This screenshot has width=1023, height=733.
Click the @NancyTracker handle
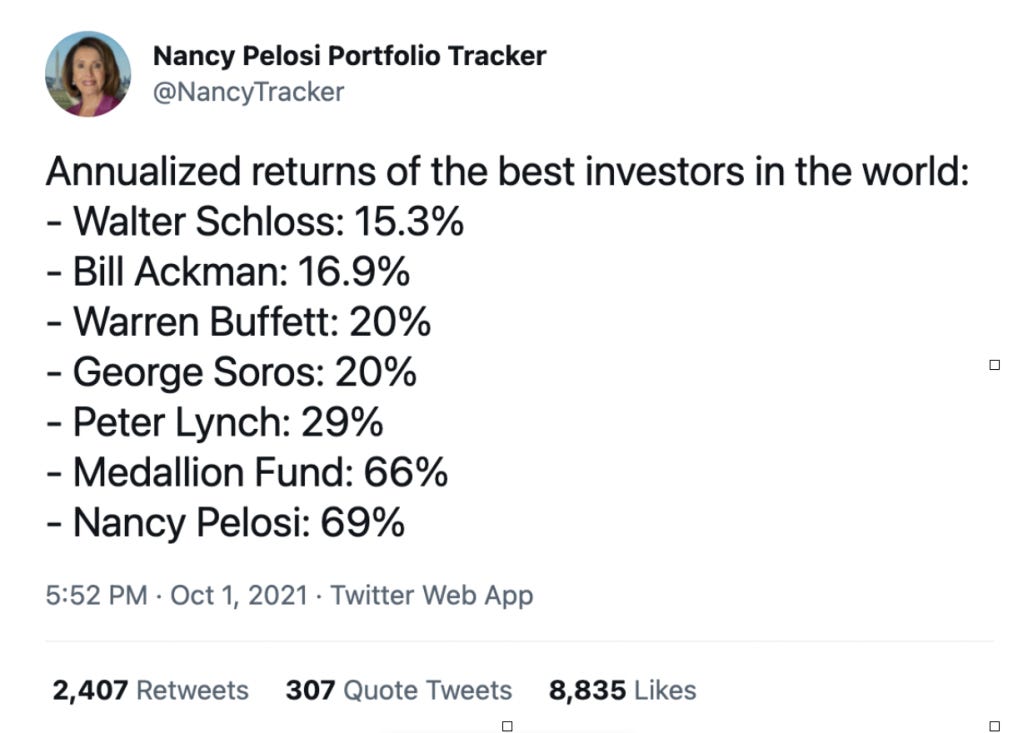[248, 92]
